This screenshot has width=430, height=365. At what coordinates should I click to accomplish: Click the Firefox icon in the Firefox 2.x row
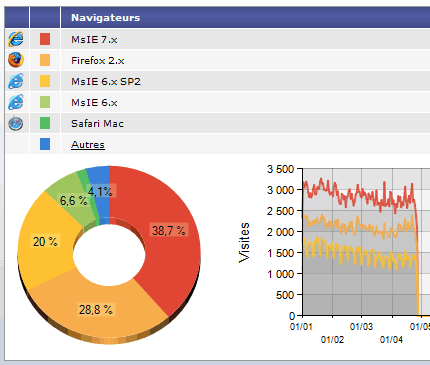[x=16, y=60]
